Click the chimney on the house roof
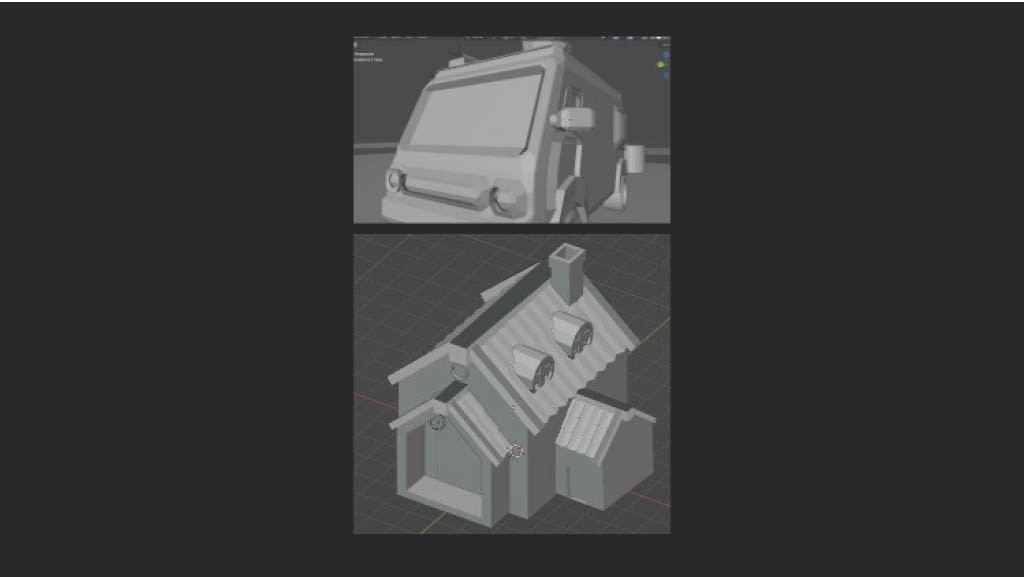 point(567,273)
